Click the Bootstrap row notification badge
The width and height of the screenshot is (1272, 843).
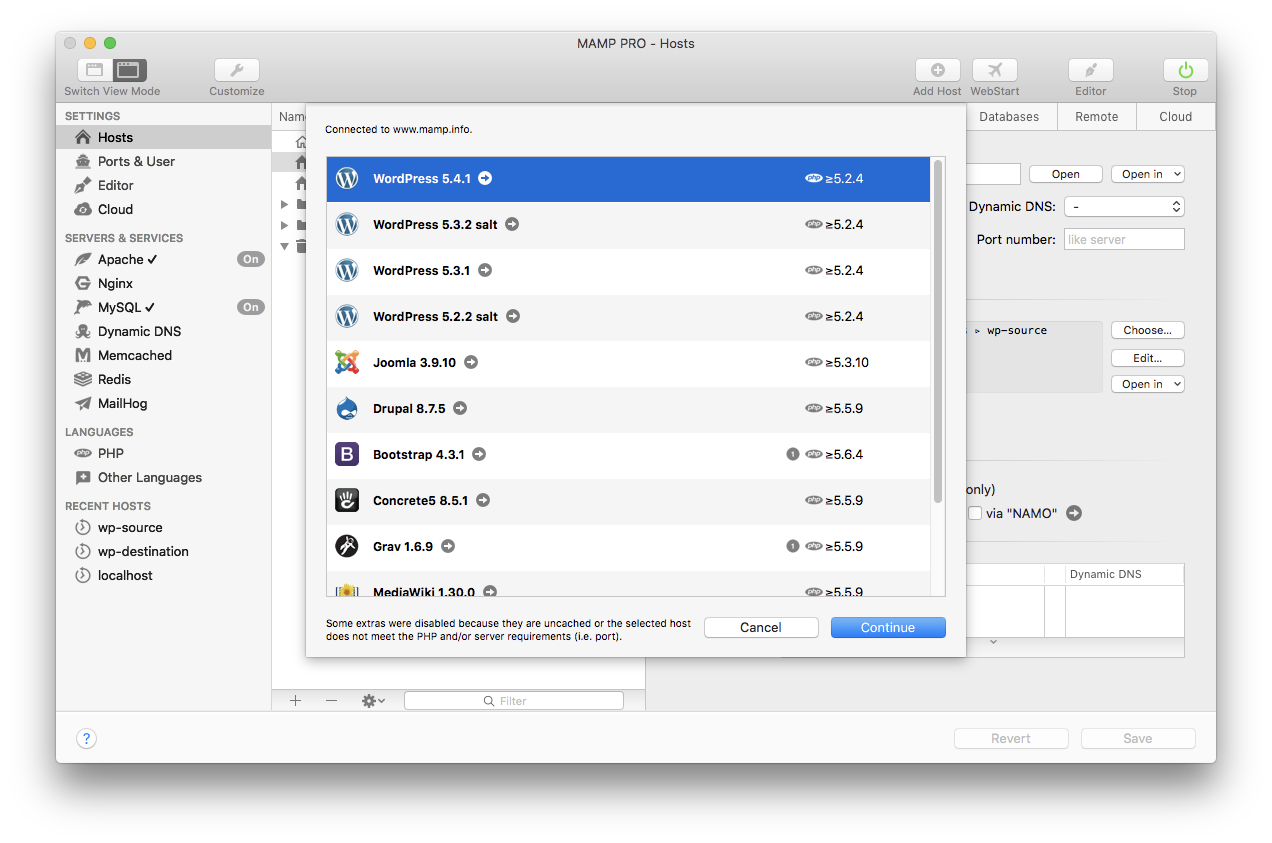click(793, 455)
